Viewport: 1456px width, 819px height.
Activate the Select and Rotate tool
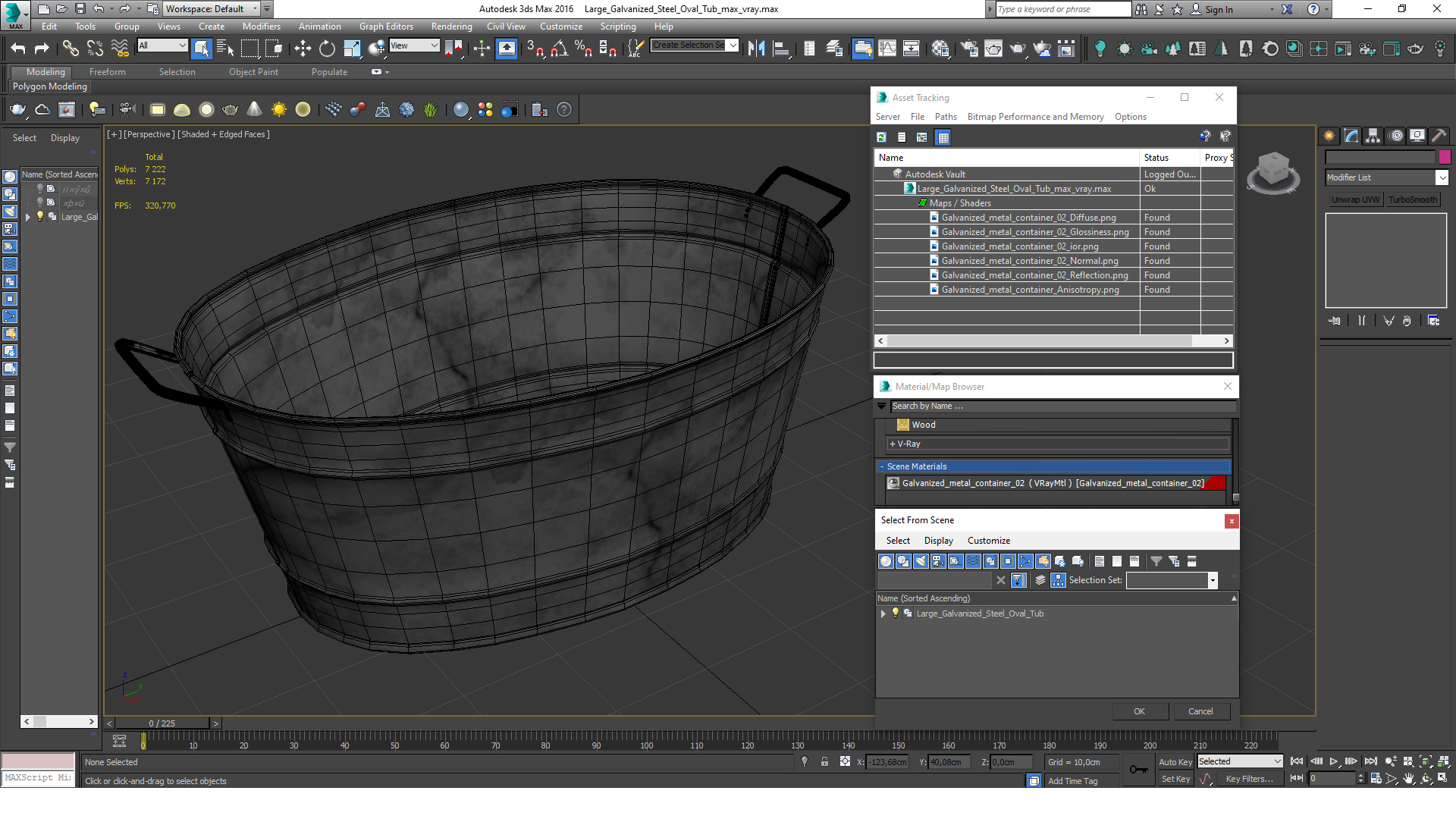click(327, 49)
